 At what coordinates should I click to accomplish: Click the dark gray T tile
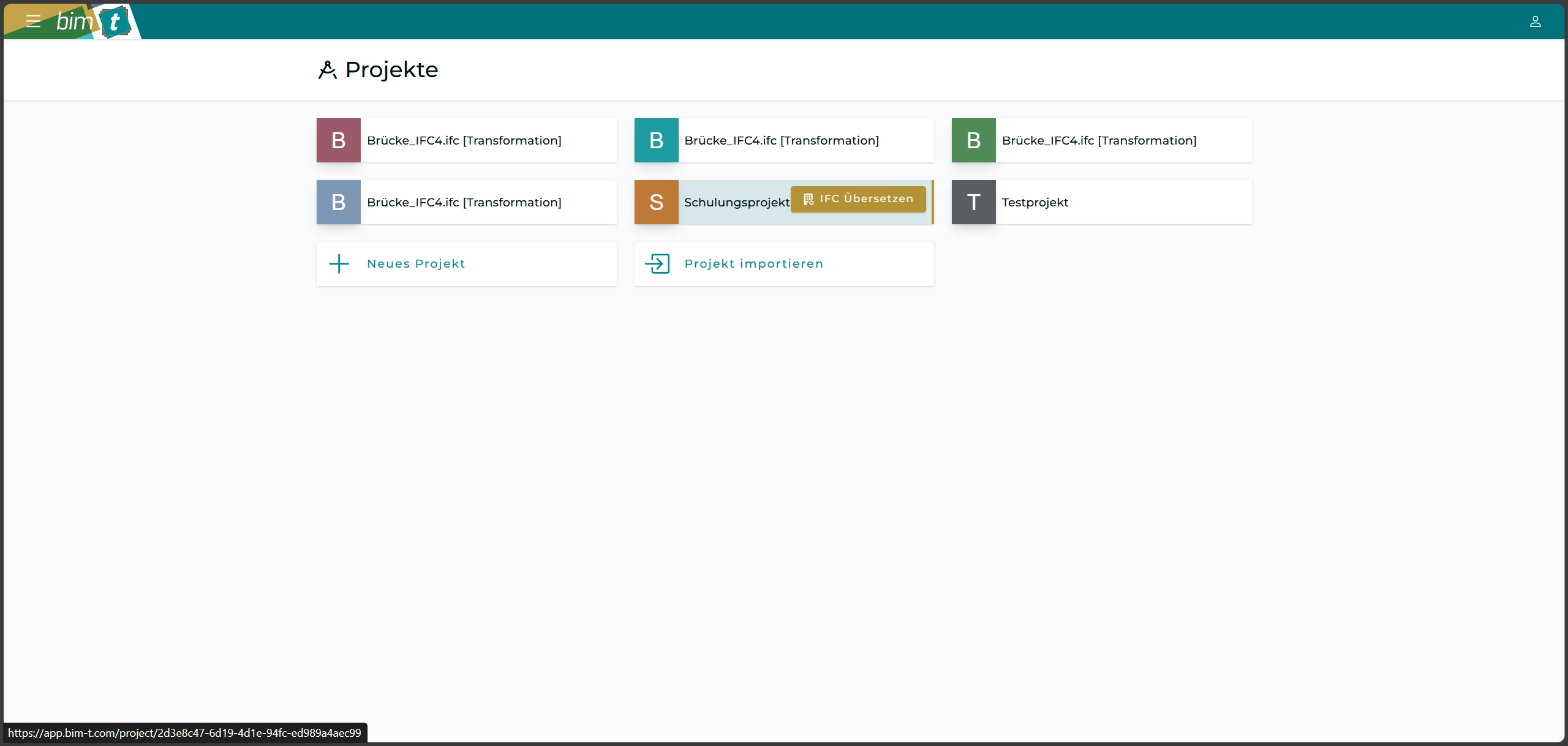point(973,202)
